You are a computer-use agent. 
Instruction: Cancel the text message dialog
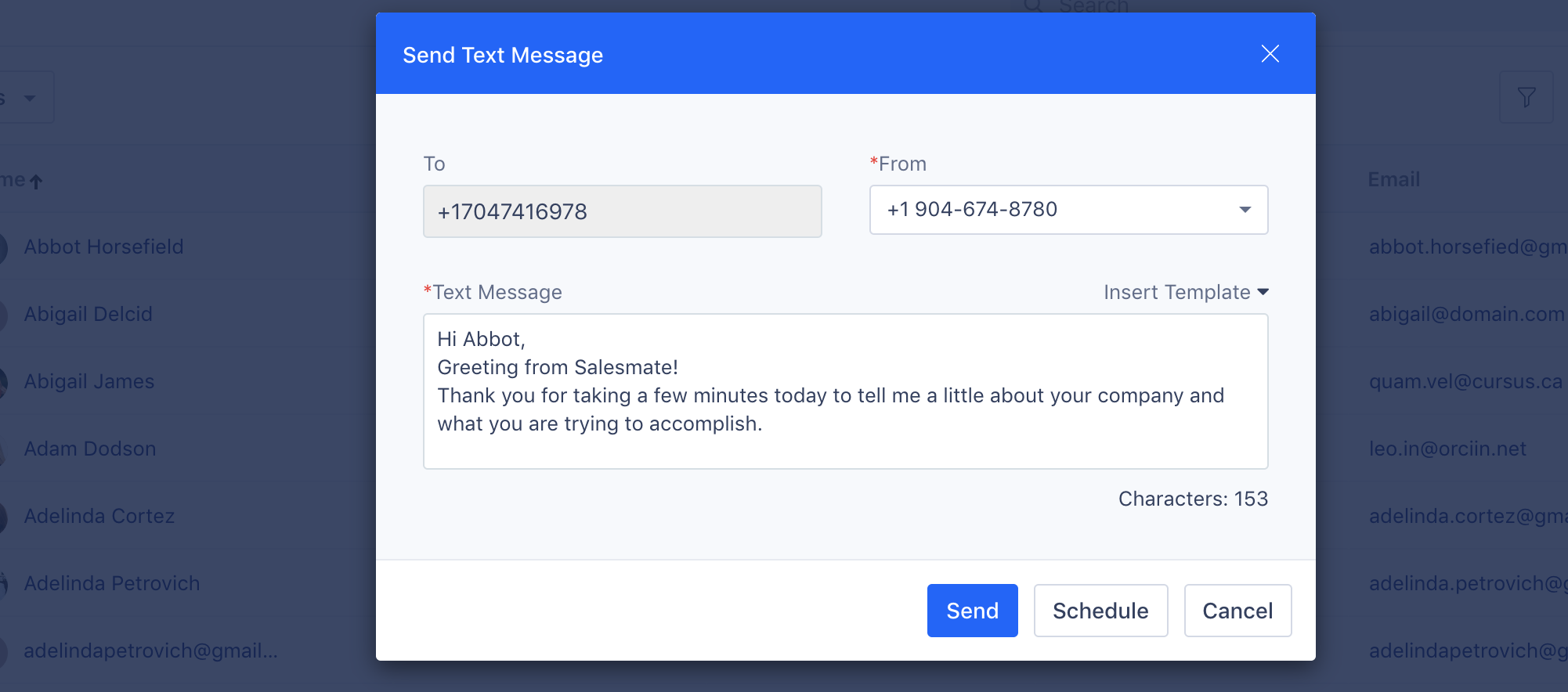coord(1237,611)
